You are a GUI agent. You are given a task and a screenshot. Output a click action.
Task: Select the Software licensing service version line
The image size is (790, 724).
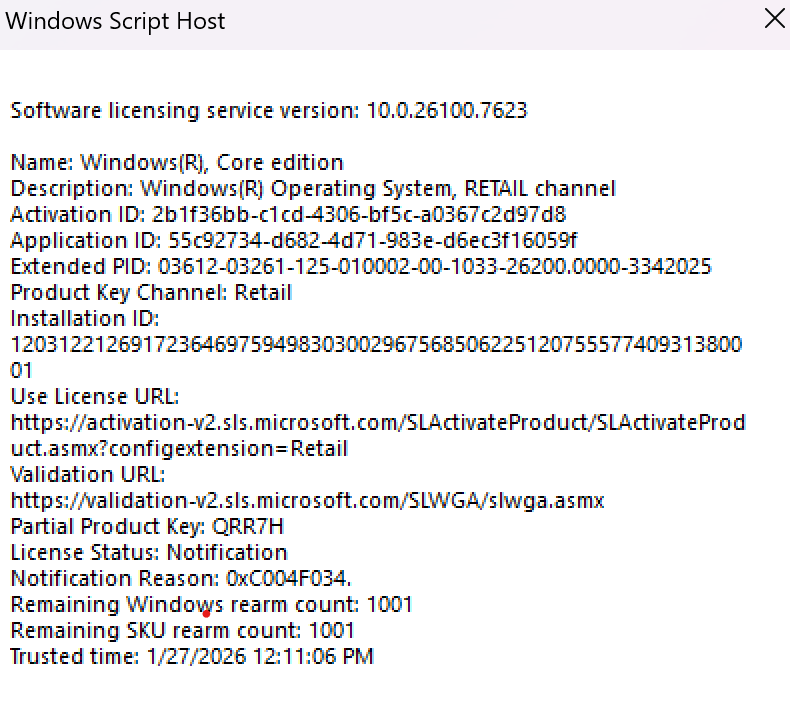269,111
